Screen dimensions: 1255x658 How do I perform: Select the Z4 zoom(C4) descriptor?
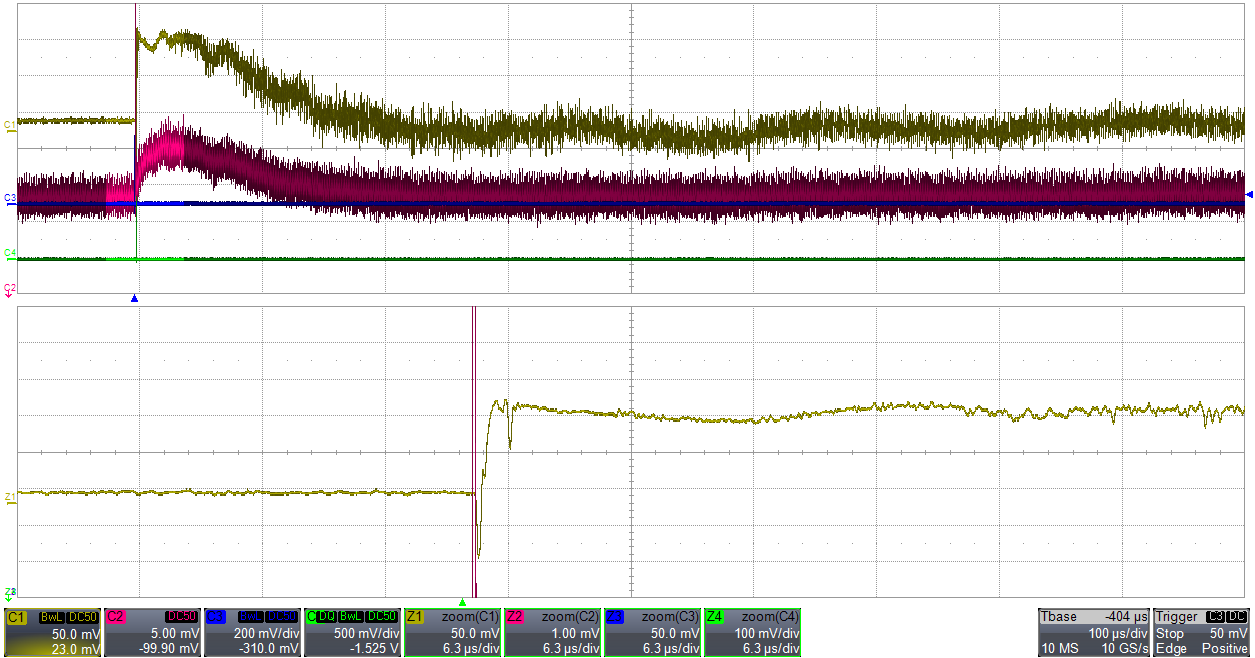pyautogui.click(x=752, y=632)
